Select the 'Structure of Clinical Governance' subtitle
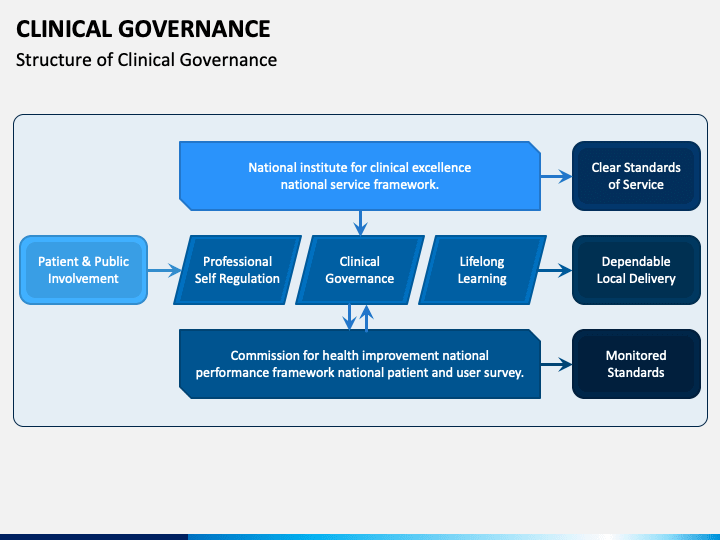 (x=146, y=60)
